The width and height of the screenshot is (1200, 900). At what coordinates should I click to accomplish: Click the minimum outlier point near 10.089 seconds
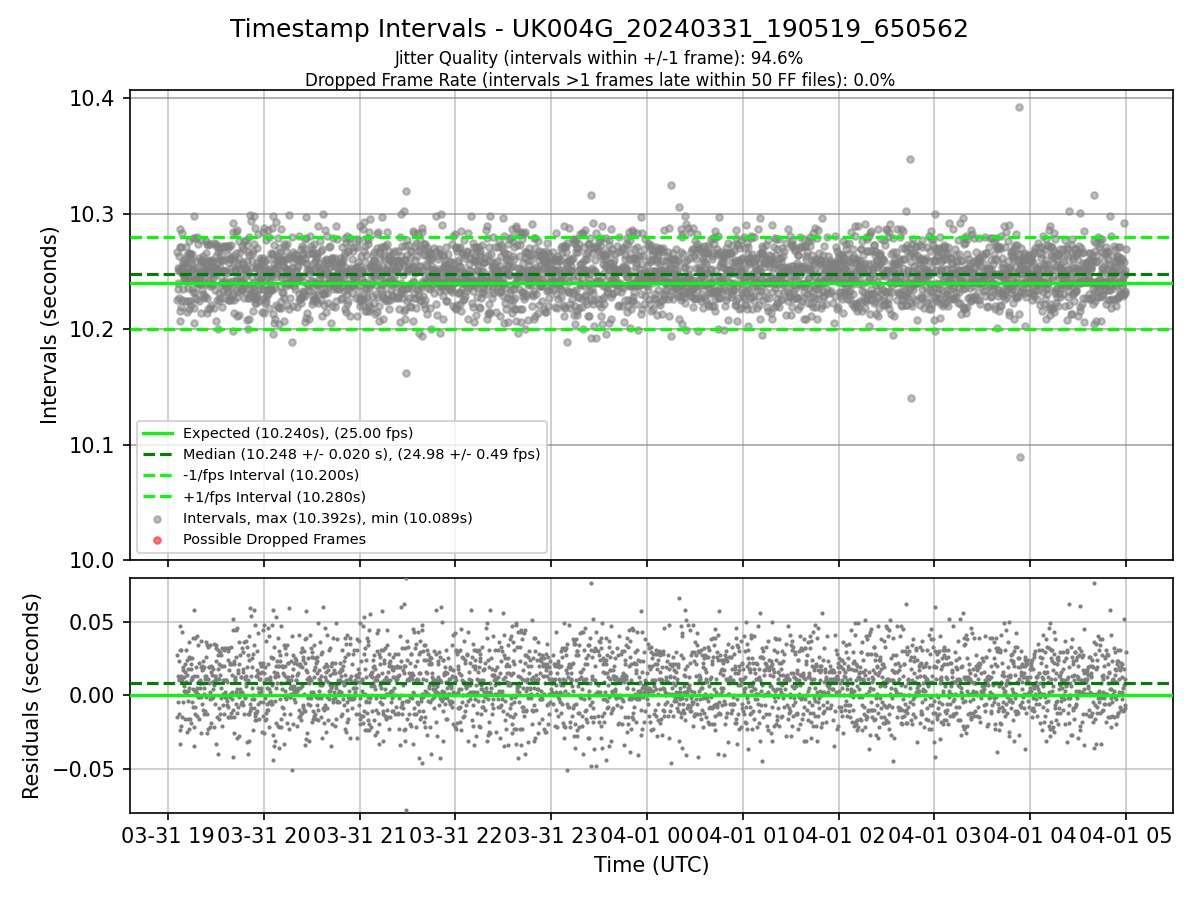point(1020,457)
